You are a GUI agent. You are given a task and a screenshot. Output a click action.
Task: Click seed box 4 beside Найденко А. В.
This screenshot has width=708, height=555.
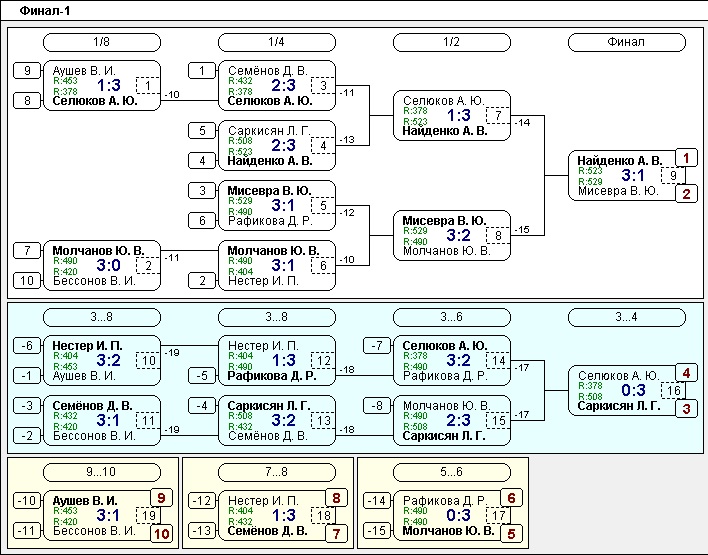click(202, 160)
